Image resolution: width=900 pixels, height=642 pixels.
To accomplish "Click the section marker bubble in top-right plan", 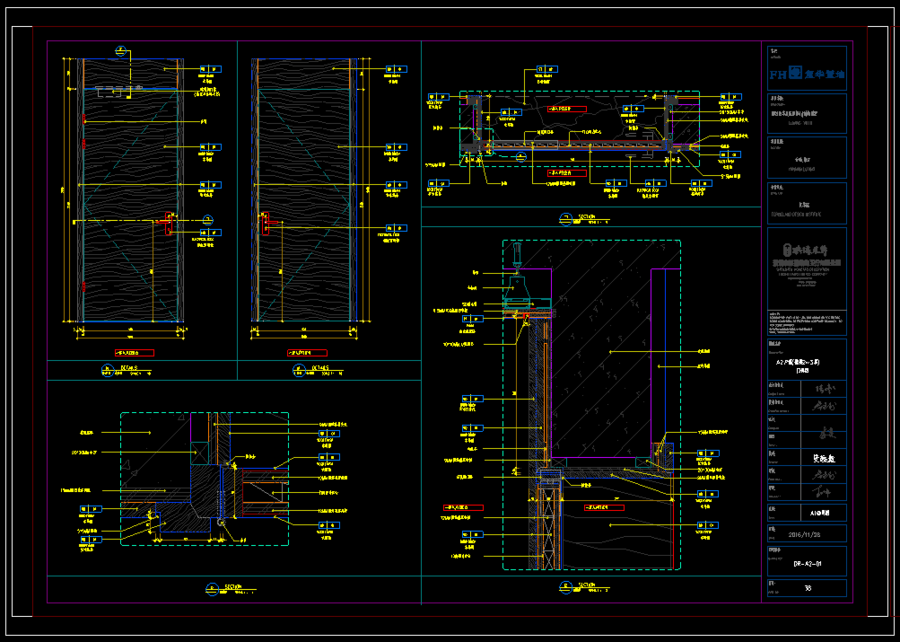I will tap(521, 156).
